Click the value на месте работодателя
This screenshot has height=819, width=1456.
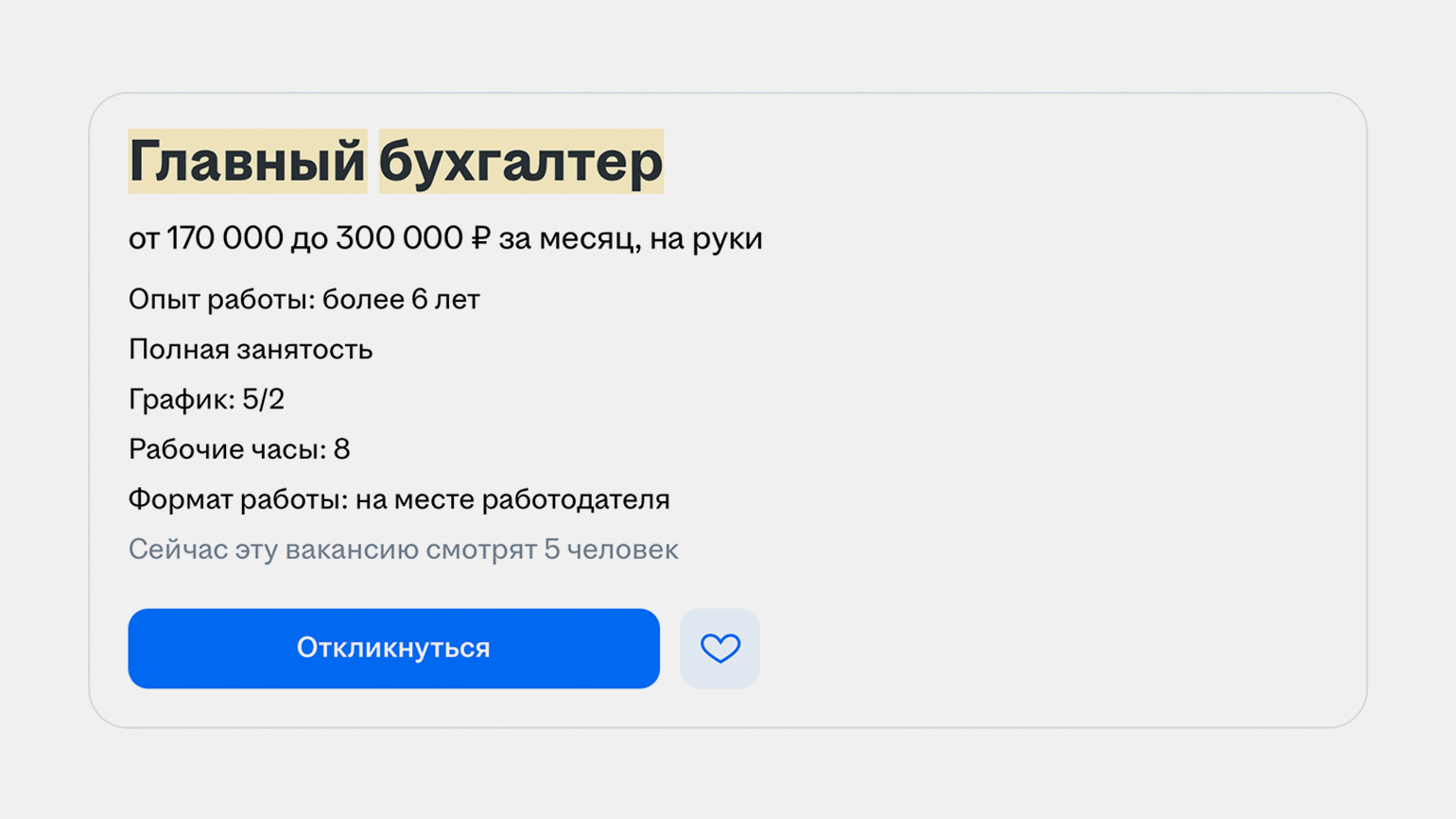click(512, 499)
